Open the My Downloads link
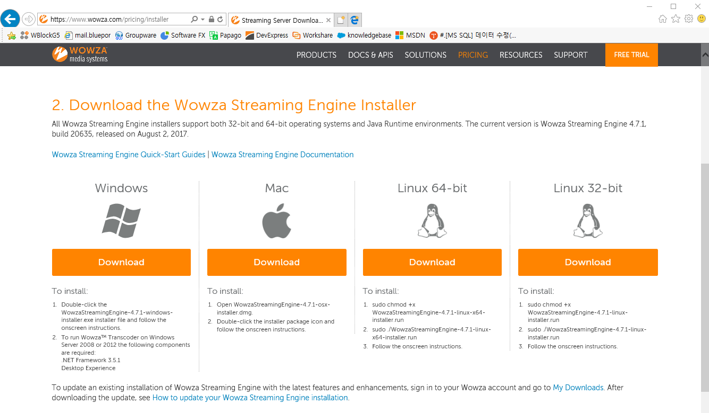The image size is (709, 413). coord(578,387)
